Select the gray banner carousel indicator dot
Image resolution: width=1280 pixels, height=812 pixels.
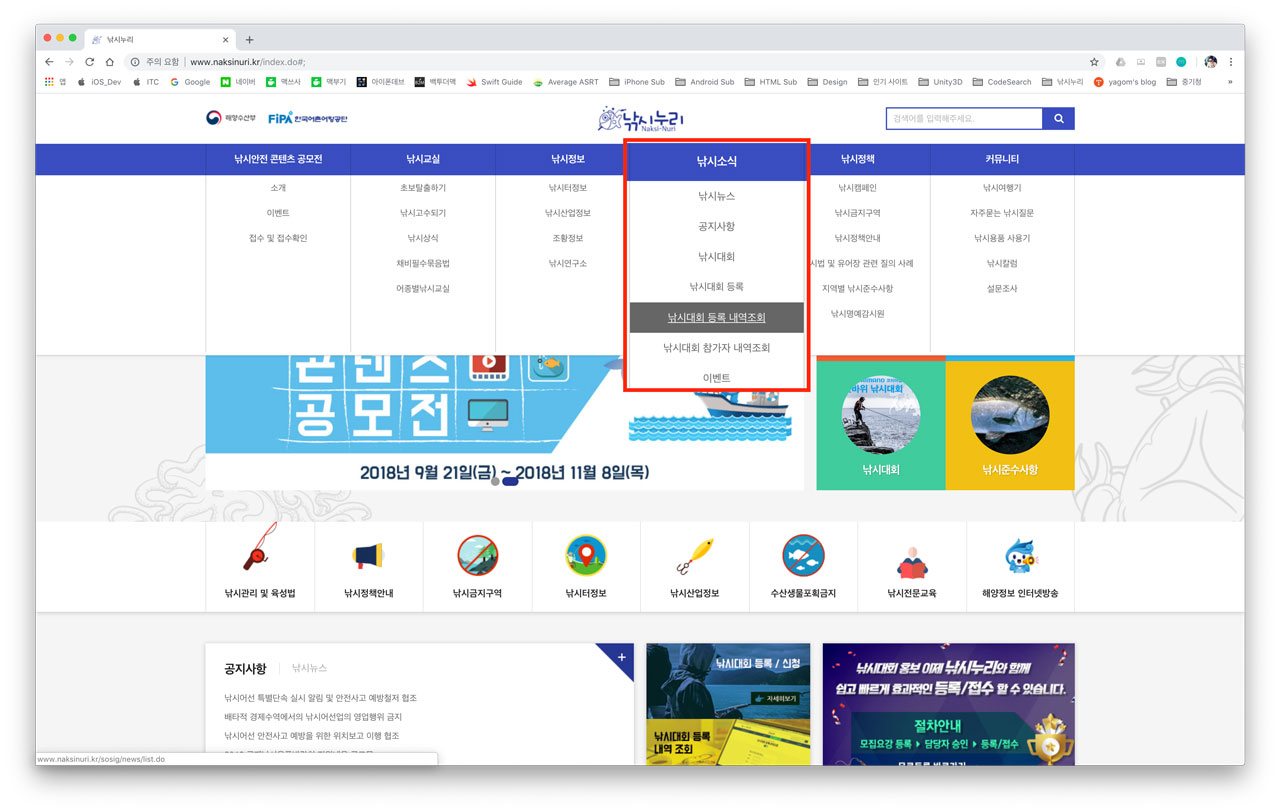pos(495,481)
